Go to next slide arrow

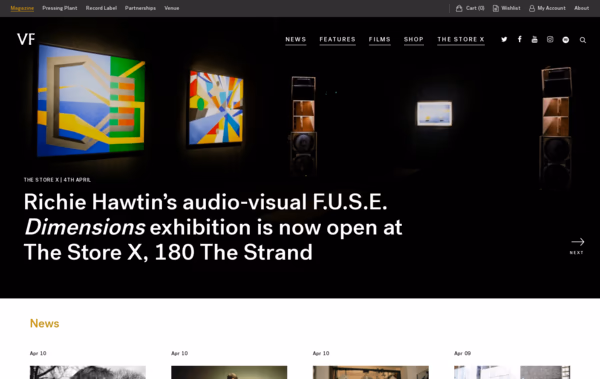coord(577,242)
